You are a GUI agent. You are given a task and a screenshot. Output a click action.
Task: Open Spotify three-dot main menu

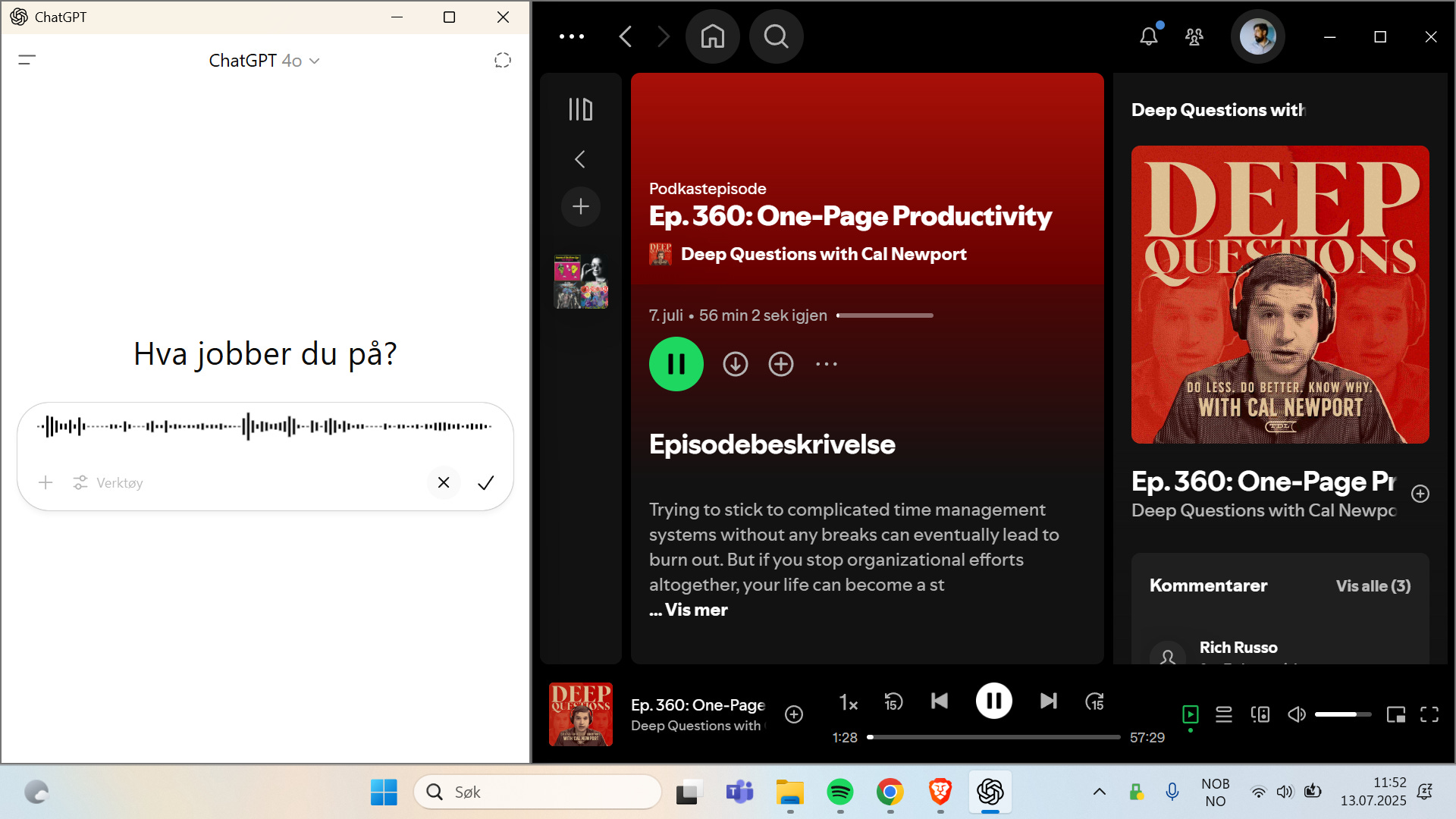(x=571, y=36)
